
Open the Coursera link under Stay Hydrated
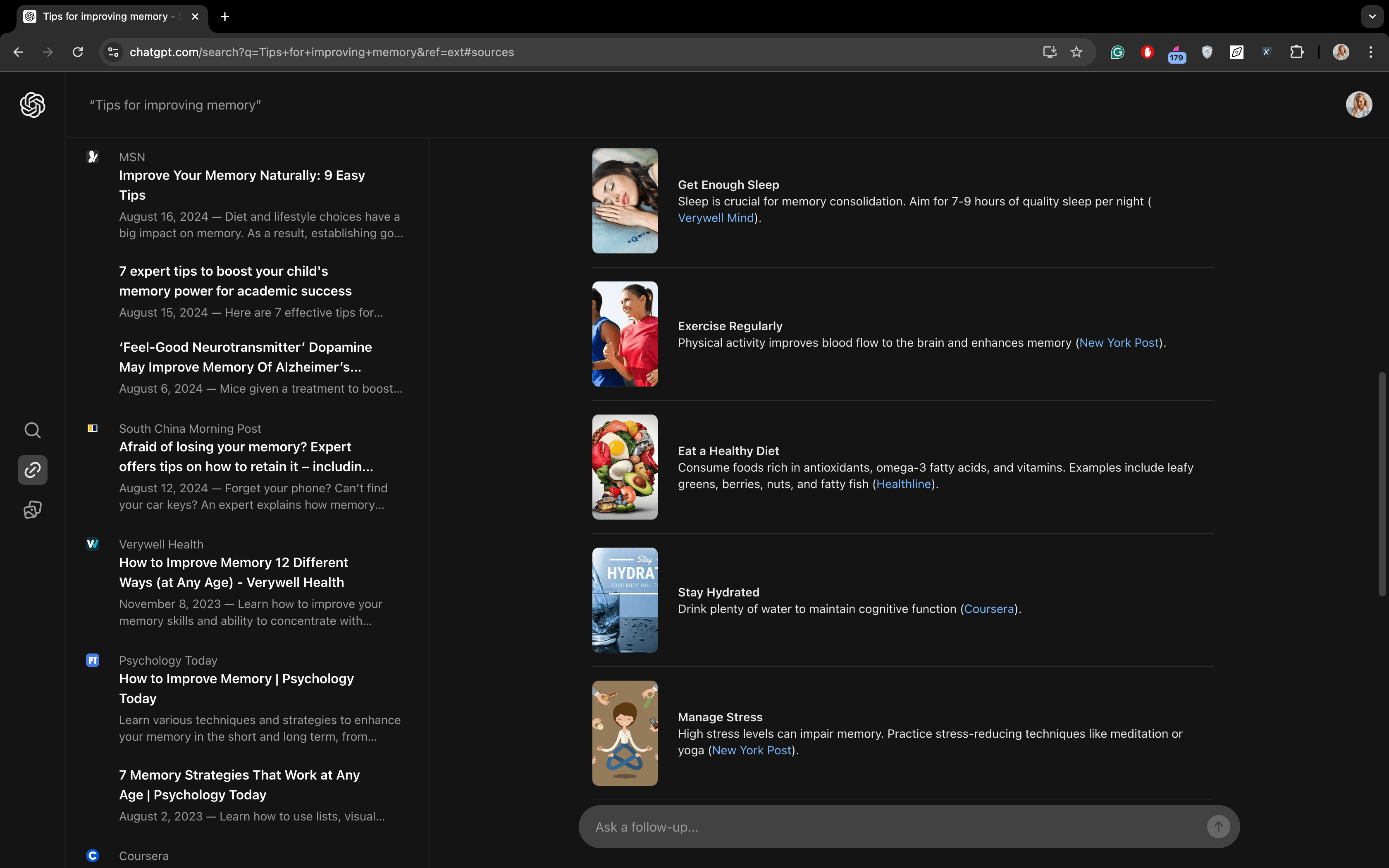pos(989,609)
